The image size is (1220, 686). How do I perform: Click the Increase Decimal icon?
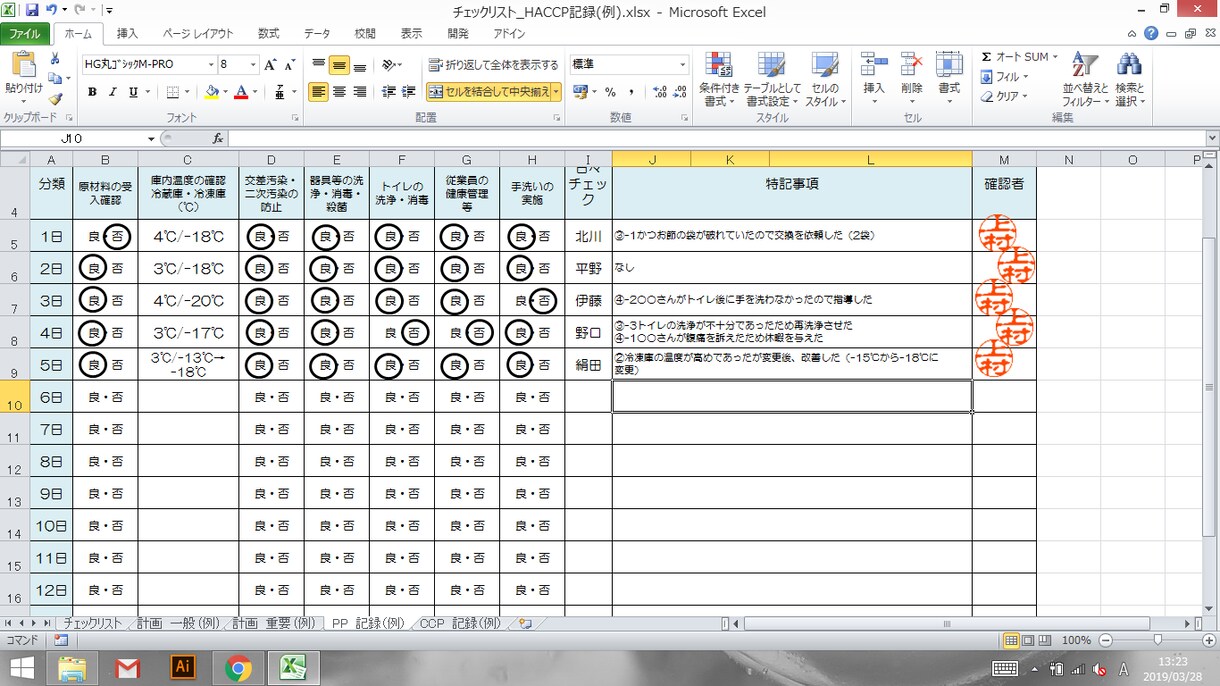click(x=659, y=92)
